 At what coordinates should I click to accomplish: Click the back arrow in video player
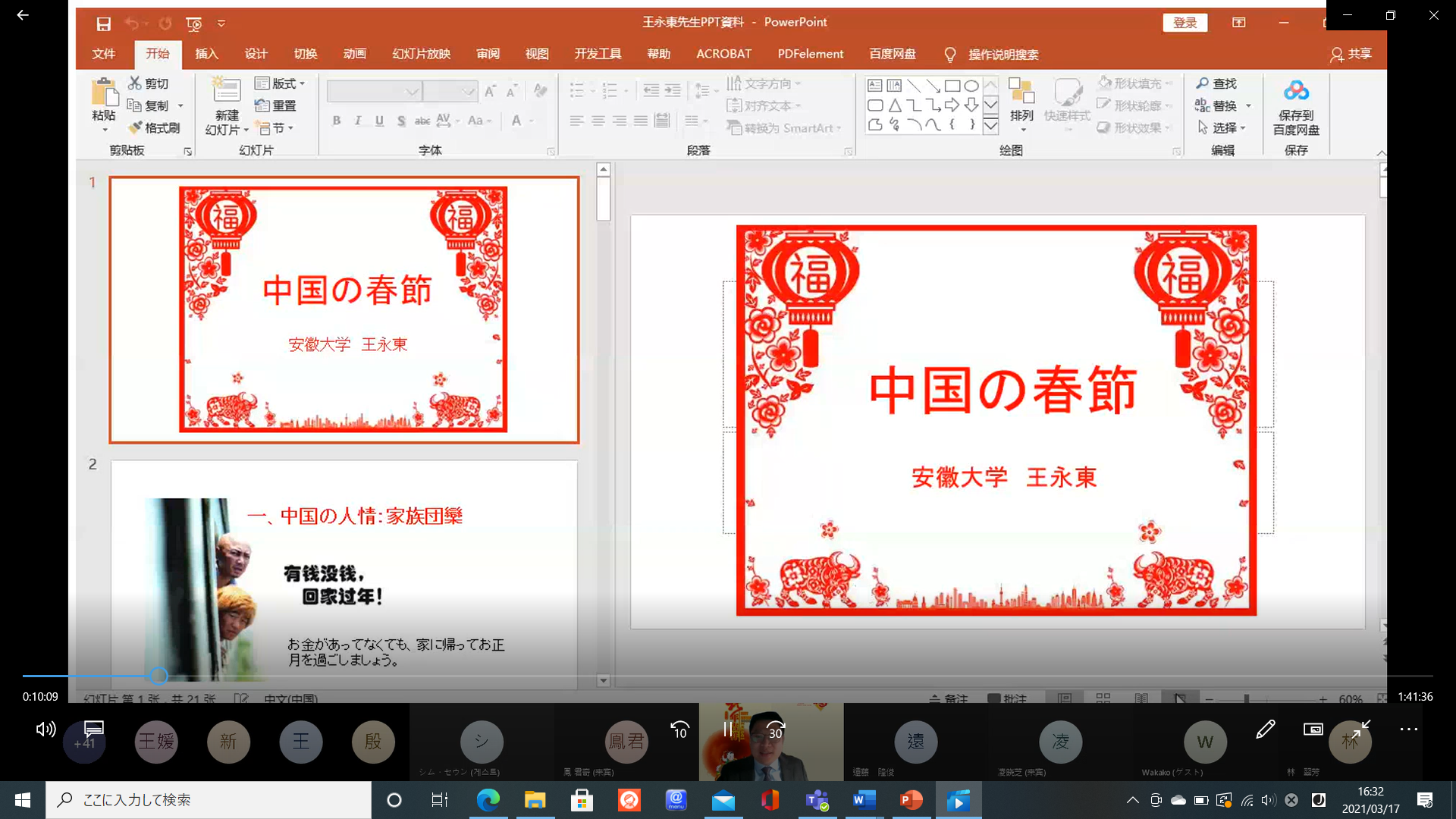[23, 15]
